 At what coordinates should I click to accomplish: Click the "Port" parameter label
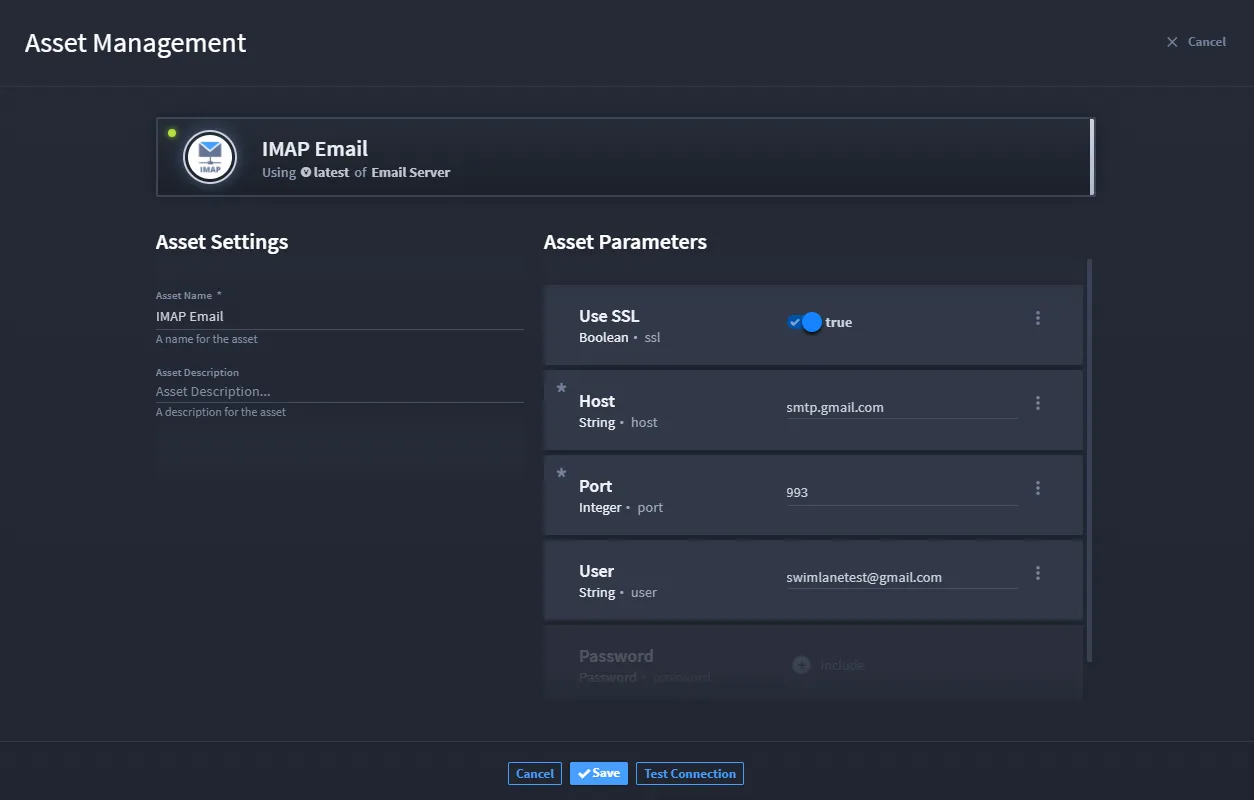point(596,486)
